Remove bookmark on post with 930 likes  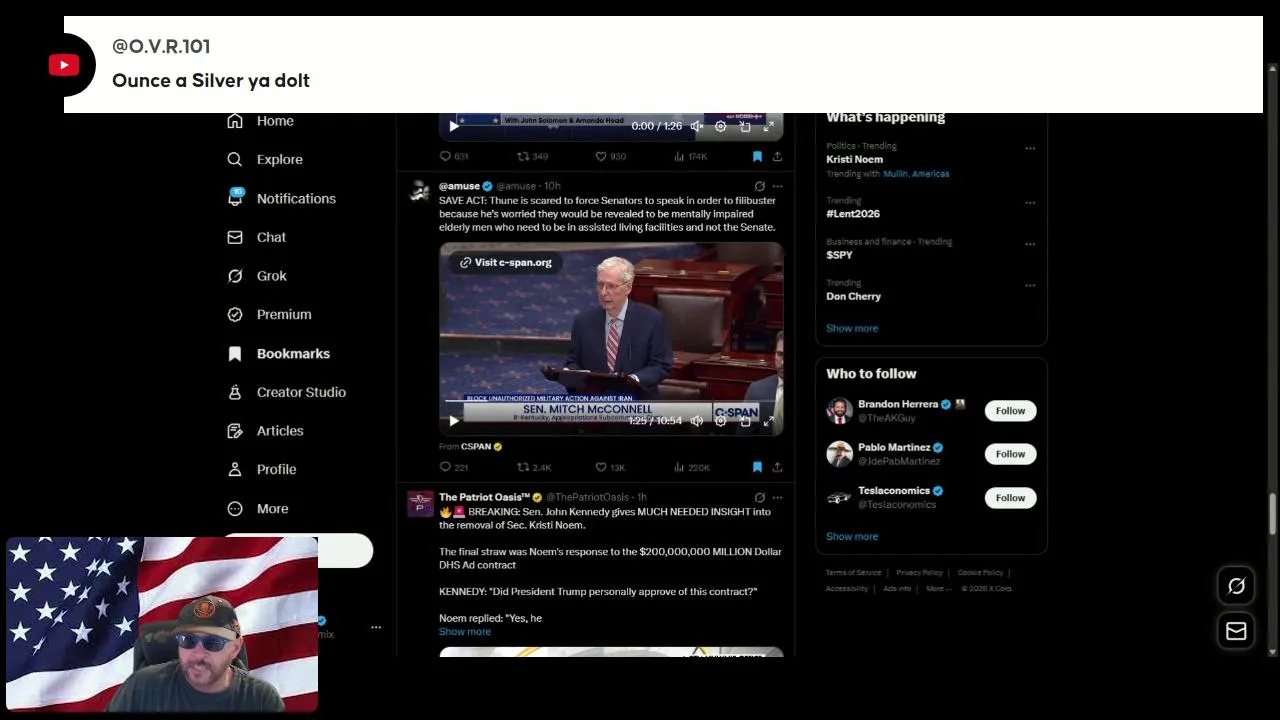click(757, 156)
